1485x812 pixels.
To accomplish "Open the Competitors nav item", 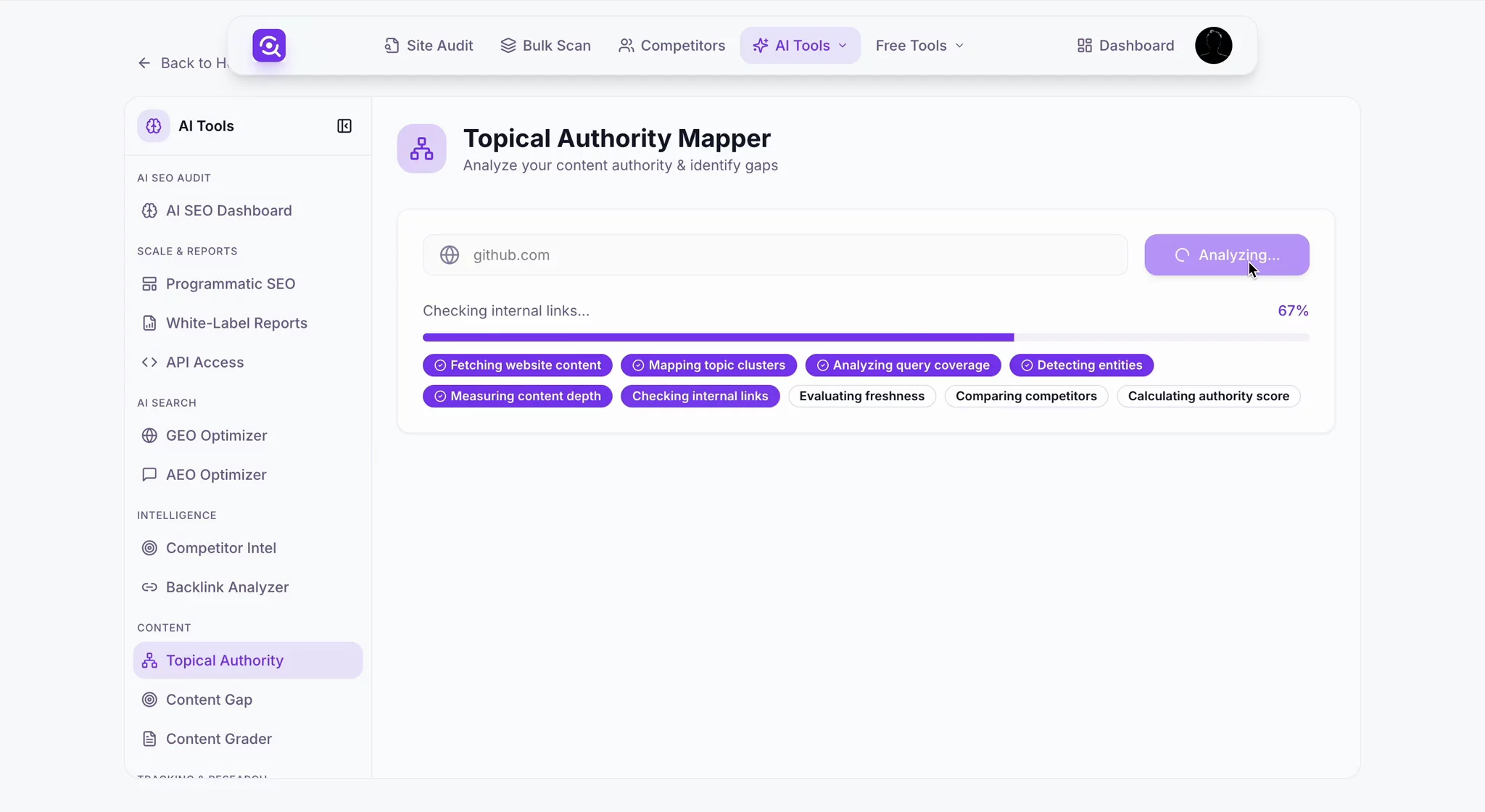I will [x=671, y=46].
